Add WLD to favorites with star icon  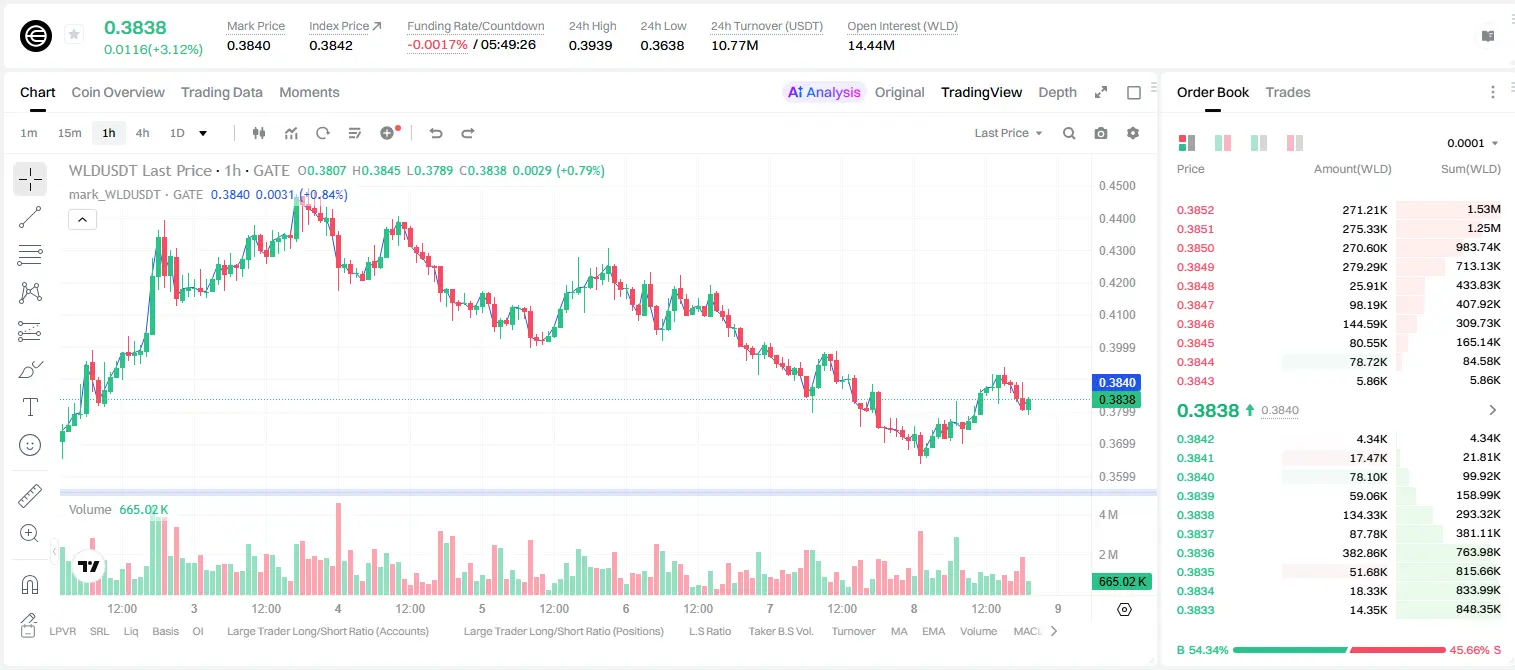(x=74, y=35)
